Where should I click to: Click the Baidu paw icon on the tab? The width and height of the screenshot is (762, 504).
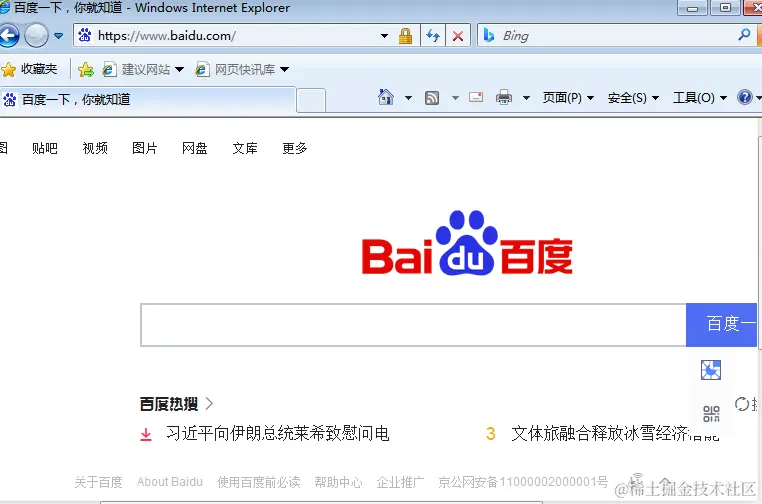10,100
